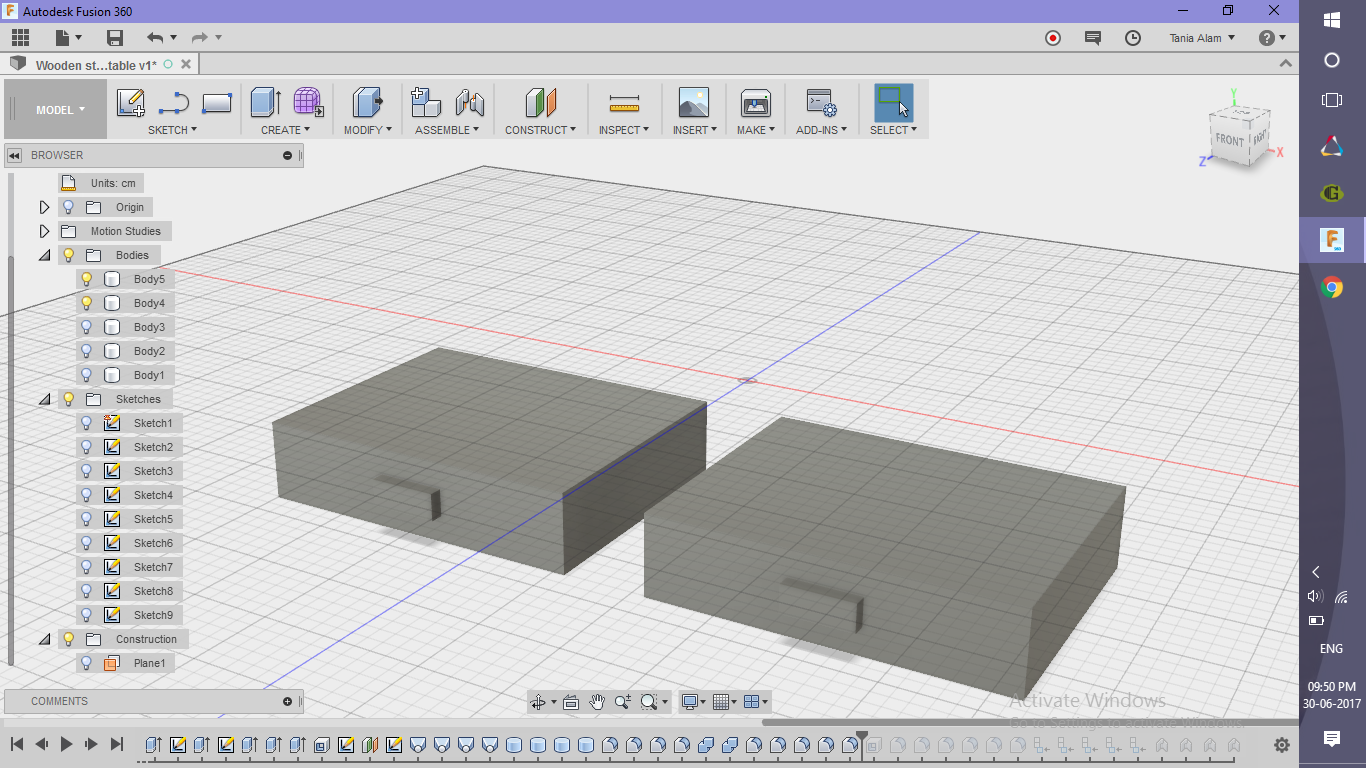Screen dimensions: 1366x768
Task: Toggle visibility bulb of Plane1
Action: (x=87, y=663)
